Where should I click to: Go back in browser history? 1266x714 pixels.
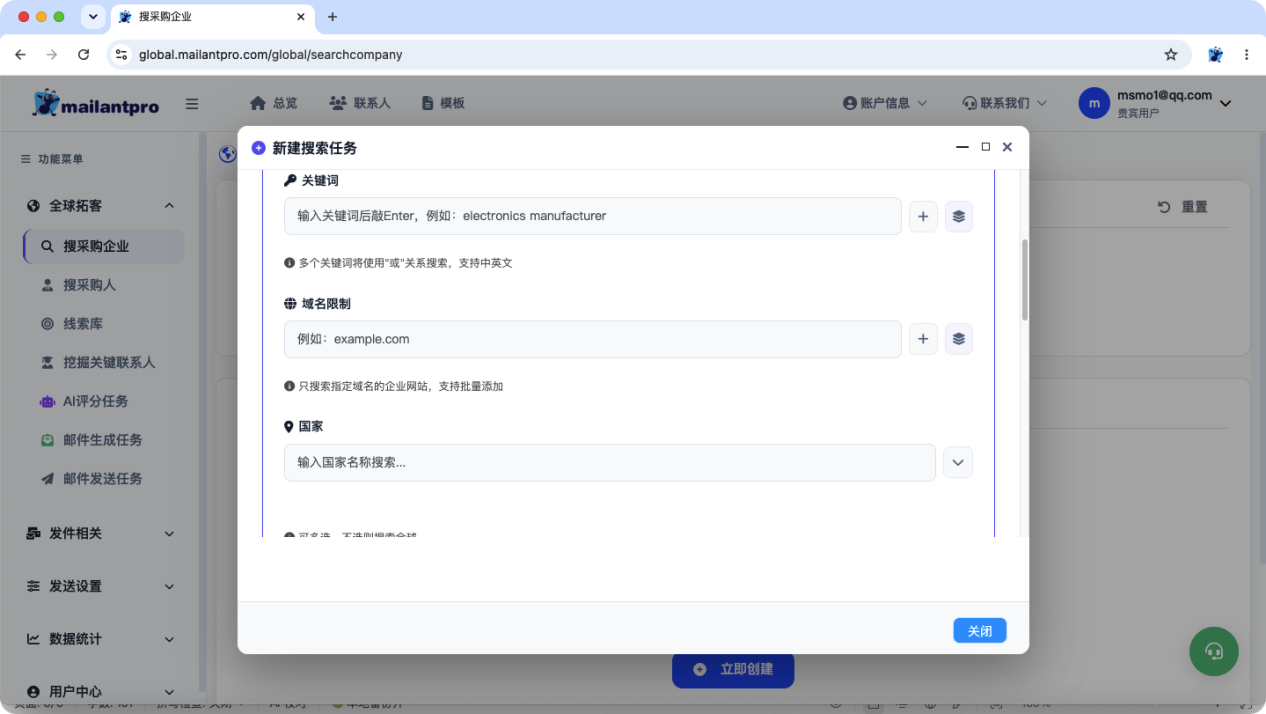[20, 55]
